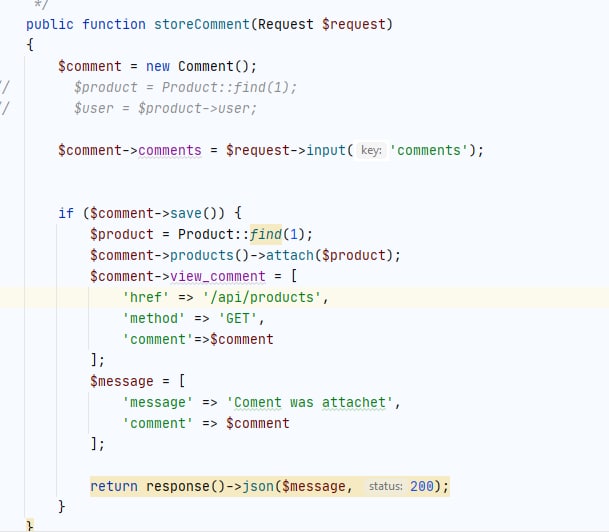Click the Request type hint in signature

click(286, 24)
